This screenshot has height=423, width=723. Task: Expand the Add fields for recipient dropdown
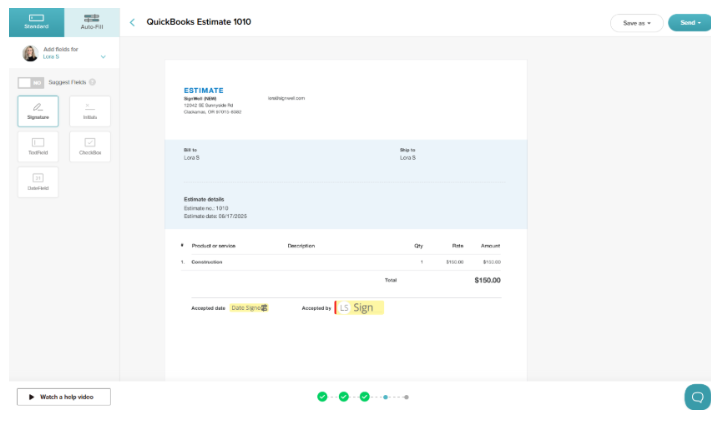pyautogui.click(x=103, y=57)
